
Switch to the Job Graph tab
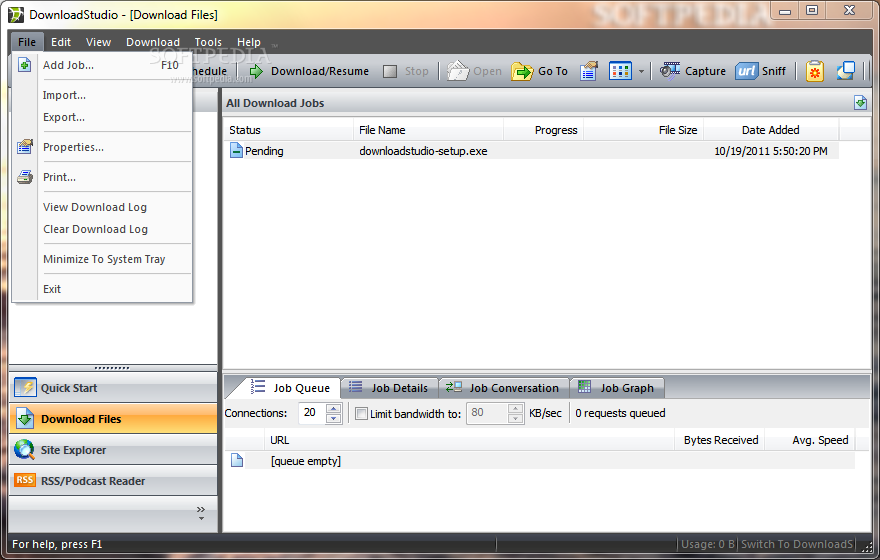click(617, 388)
